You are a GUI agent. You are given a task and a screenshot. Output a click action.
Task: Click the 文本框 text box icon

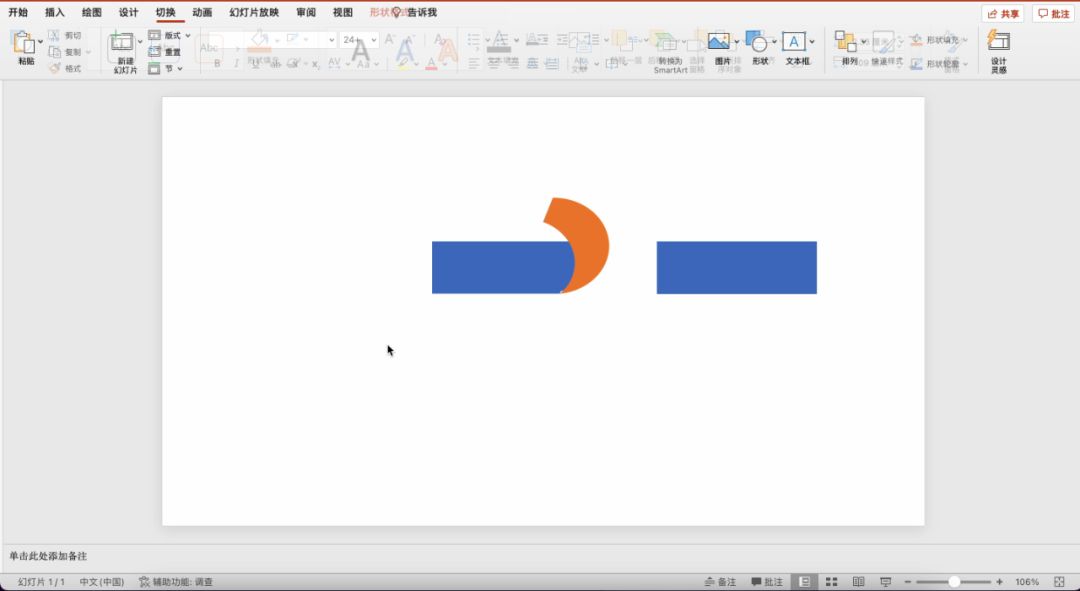pyautogui.click(x=793, y=42)
